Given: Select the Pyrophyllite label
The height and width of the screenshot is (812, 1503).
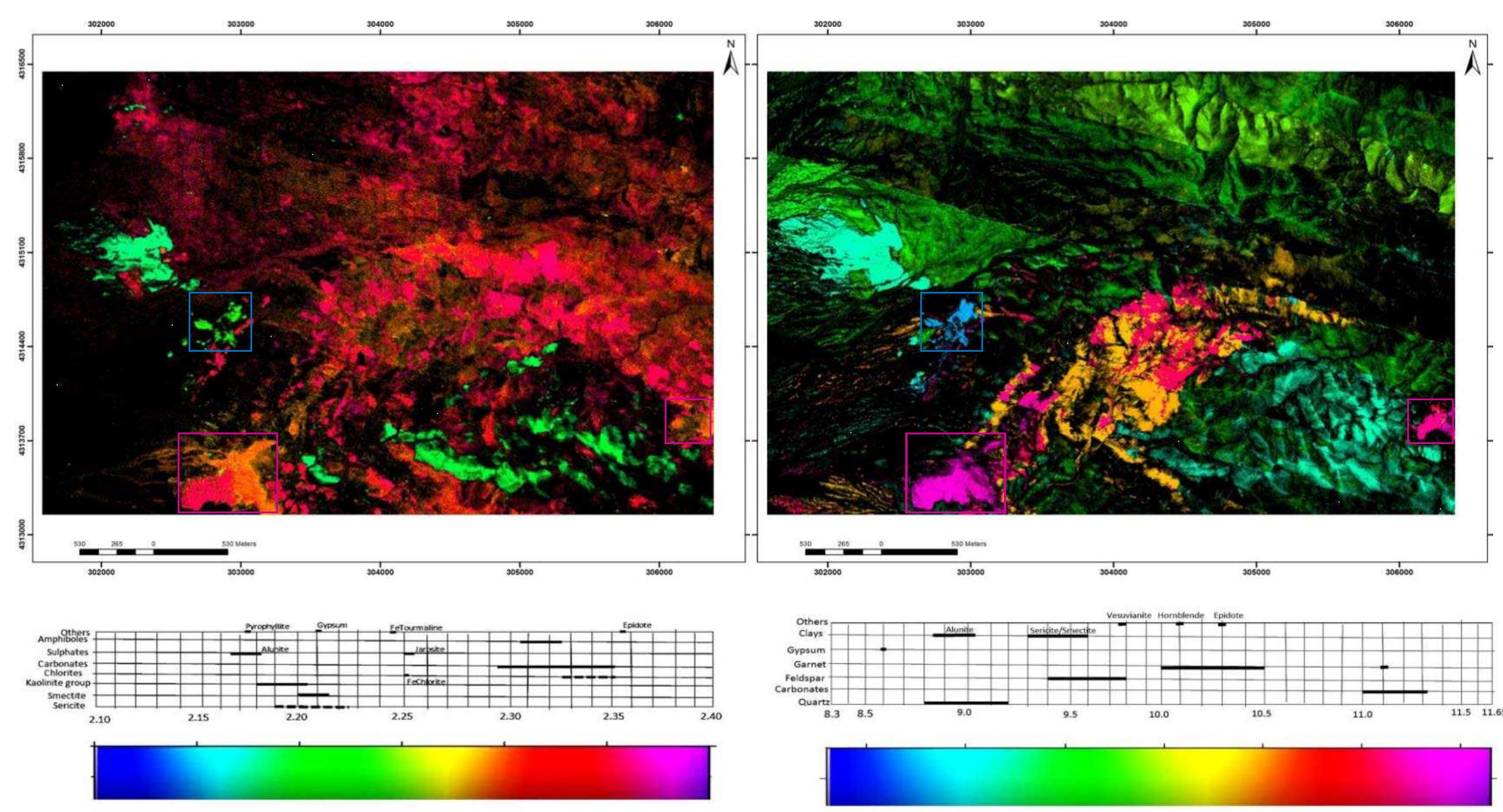Looking at the screenshot, I should [267, 626].
